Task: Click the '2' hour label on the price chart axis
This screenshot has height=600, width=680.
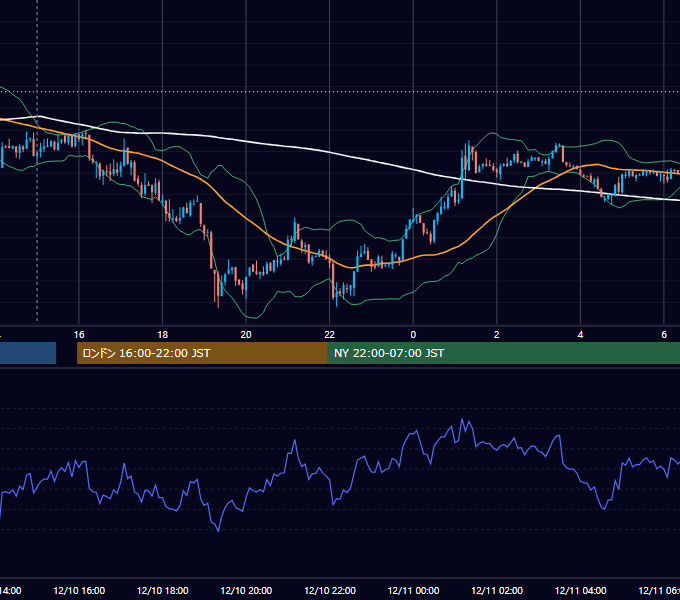Action: click(497, 334)
